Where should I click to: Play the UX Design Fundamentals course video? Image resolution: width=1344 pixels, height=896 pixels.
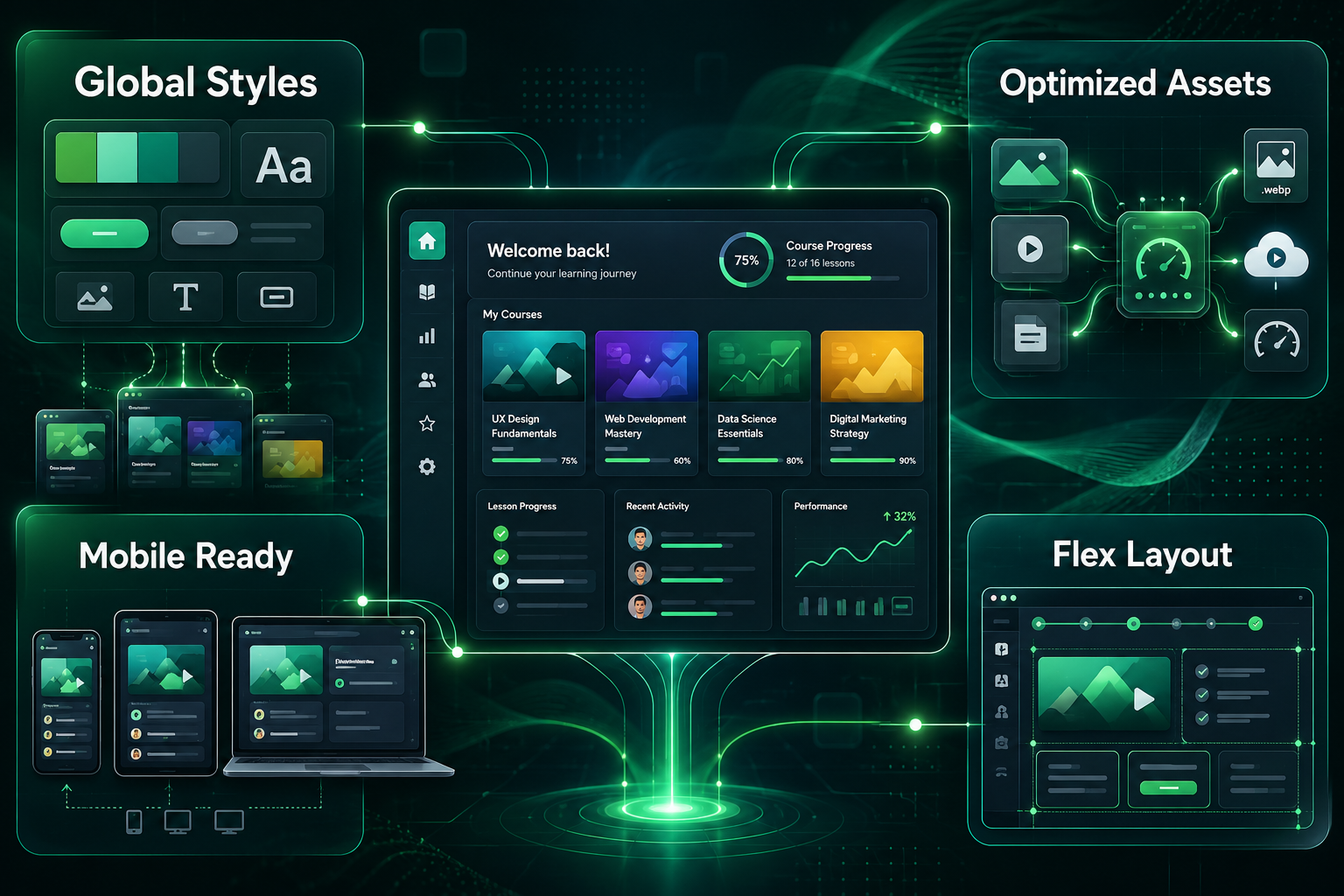[563, 375]
